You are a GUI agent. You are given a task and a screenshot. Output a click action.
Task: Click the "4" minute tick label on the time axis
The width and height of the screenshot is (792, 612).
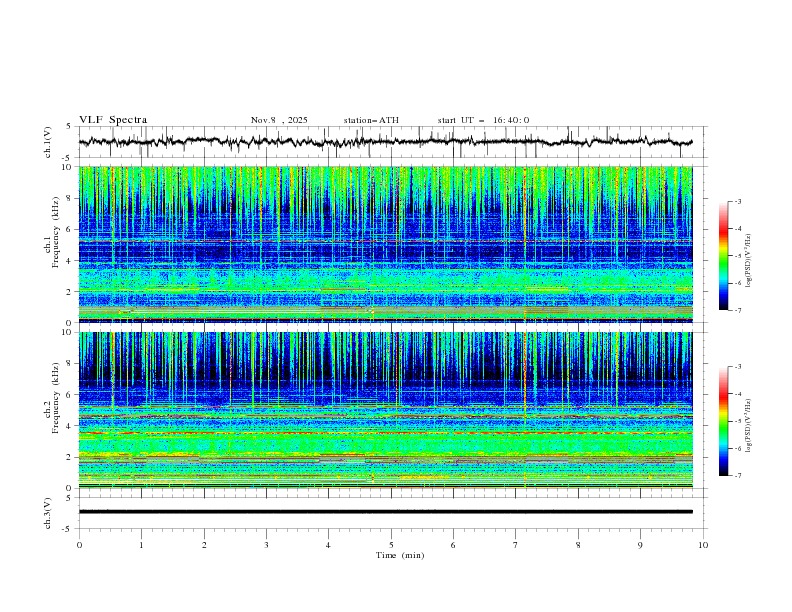[x=328, y=545]
